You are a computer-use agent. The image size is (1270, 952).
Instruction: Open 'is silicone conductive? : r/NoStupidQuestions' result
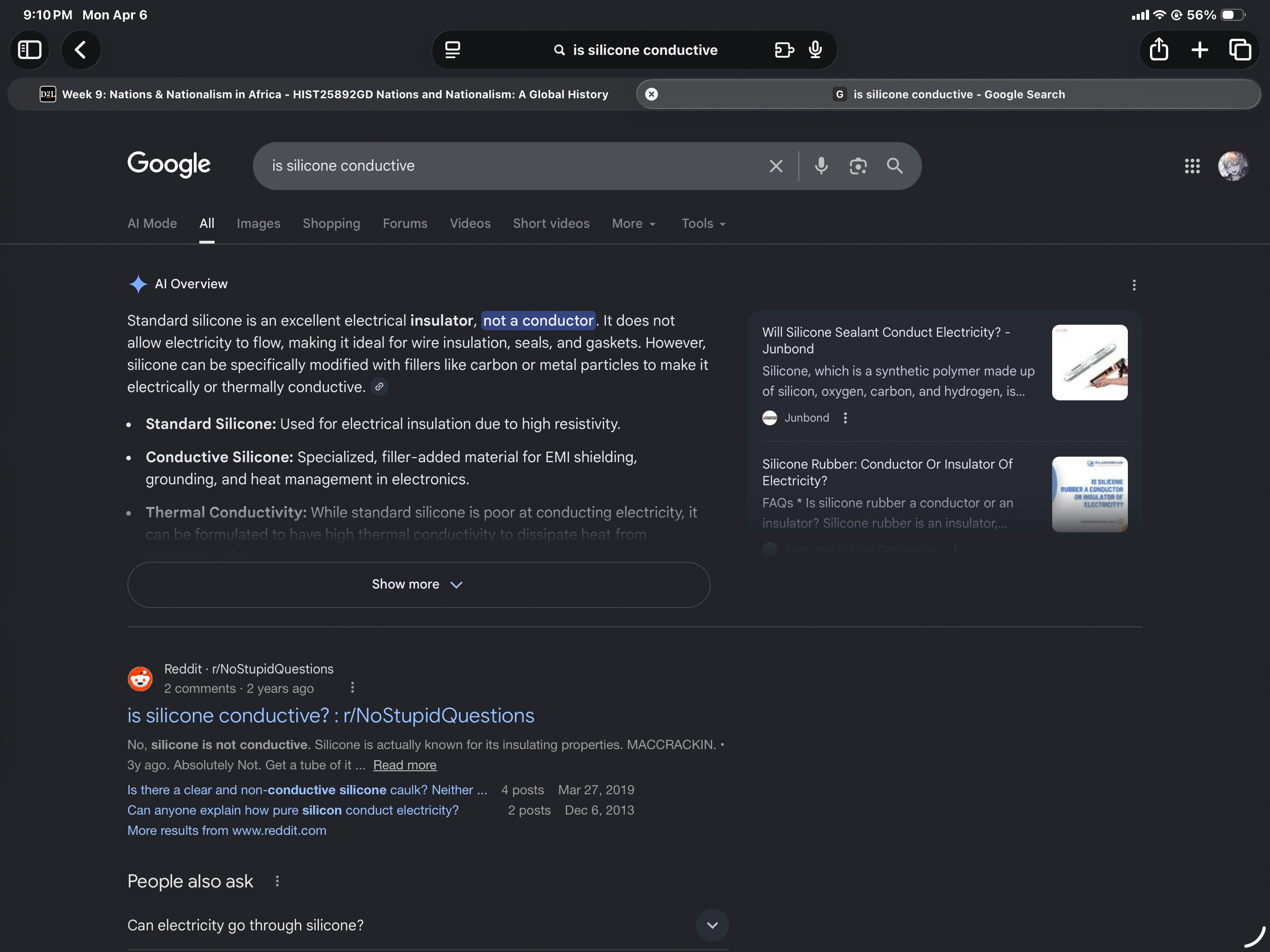pos(331,715)
